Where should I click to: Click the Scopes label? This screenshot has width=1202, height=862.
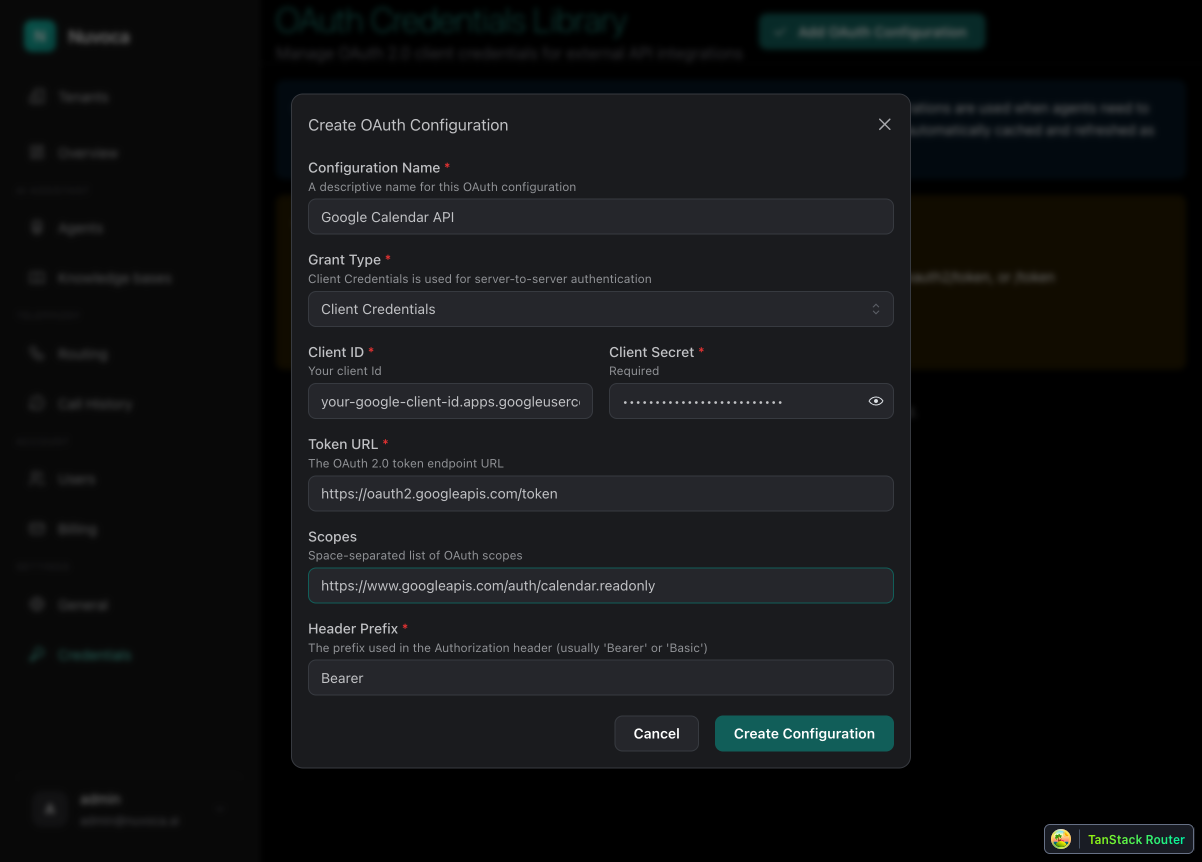[332, 537]
